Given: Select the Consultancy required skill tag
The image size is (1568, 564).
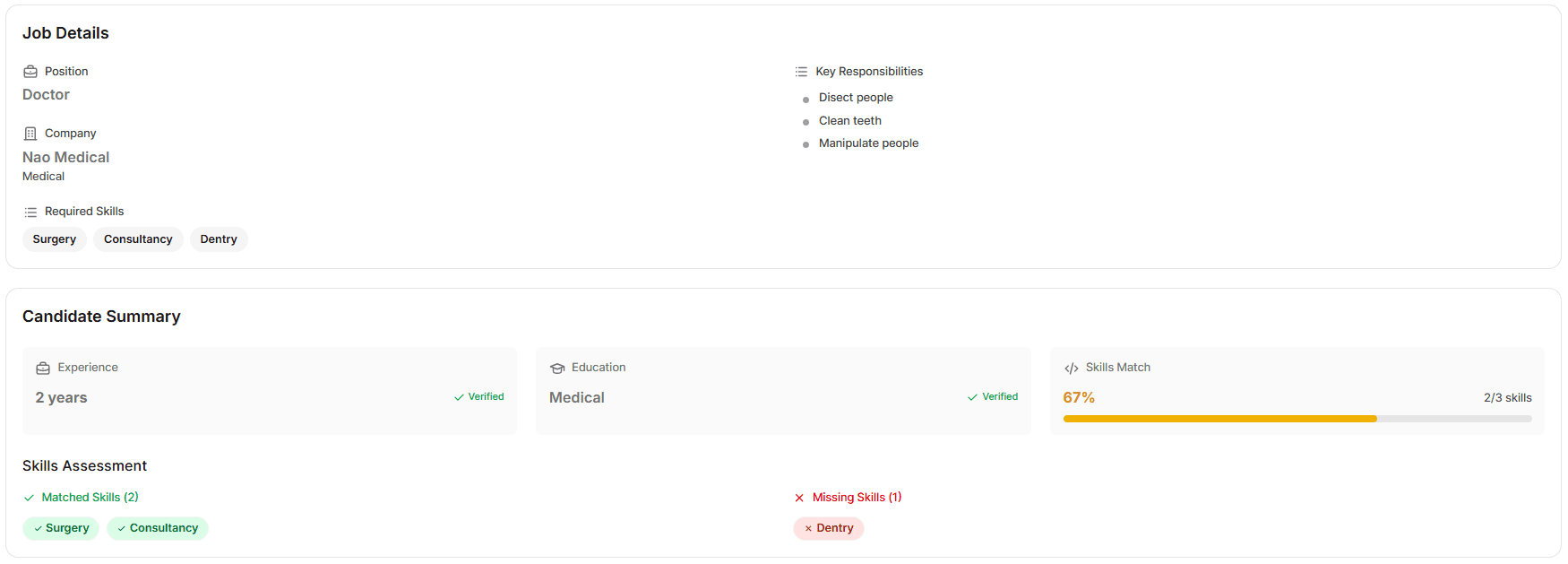Looking at the screenshot, I should pyautogui.click(x=138, y=239).
